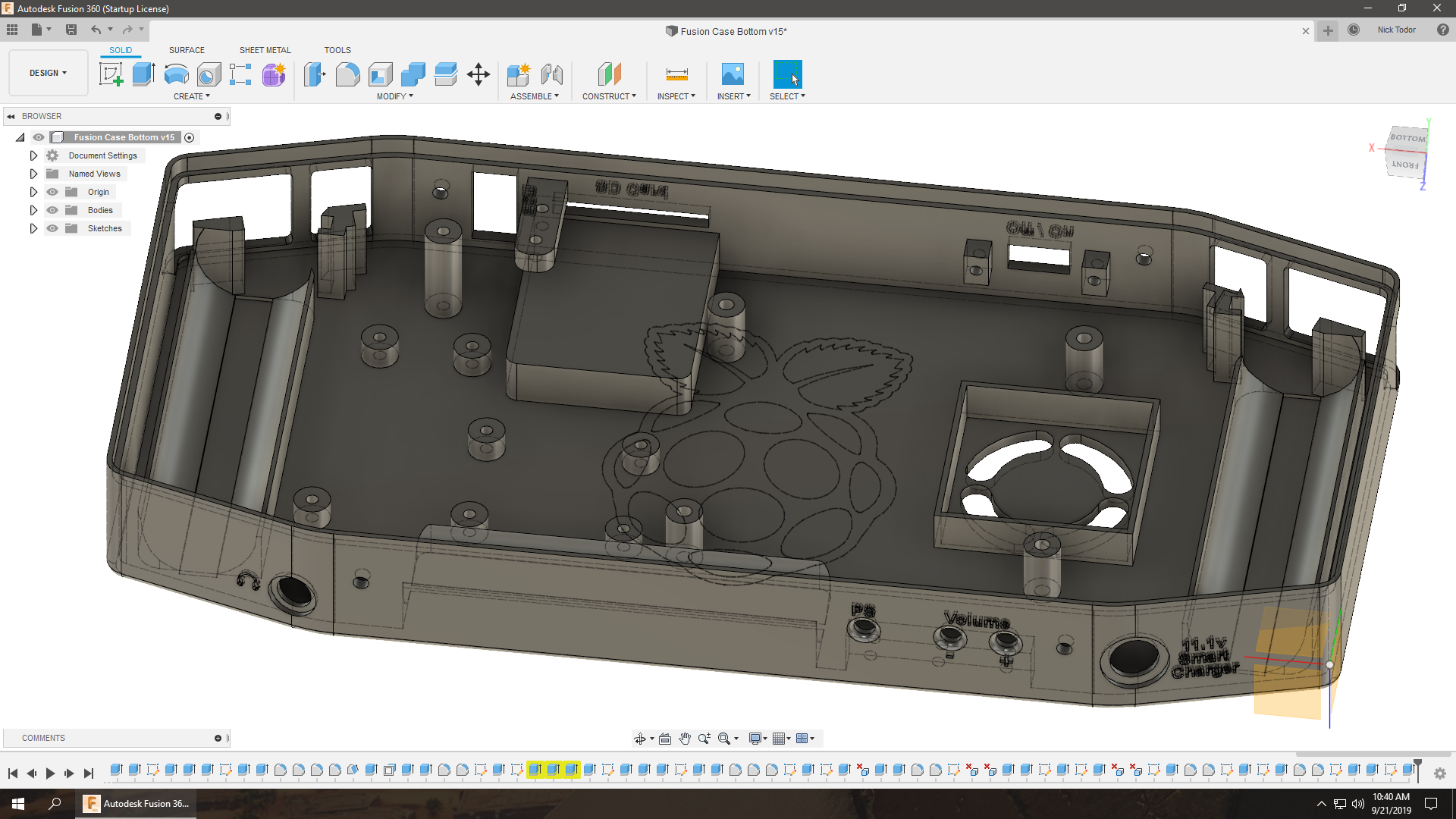The height and width of the screenshot is (819, 1456).
Task: Jump to the timeline beginning
Action: (13, 773)
